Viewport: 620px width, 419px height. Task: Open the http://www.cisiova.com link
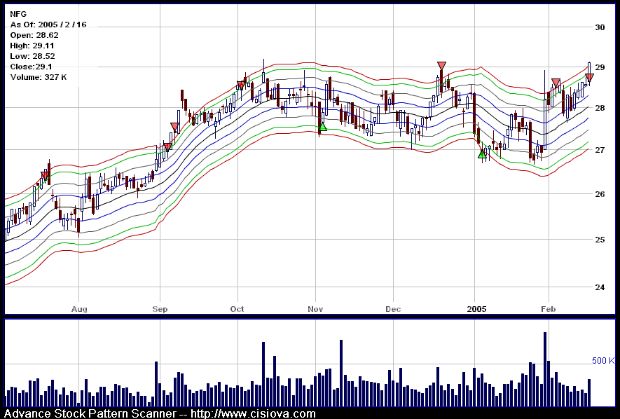253,414
